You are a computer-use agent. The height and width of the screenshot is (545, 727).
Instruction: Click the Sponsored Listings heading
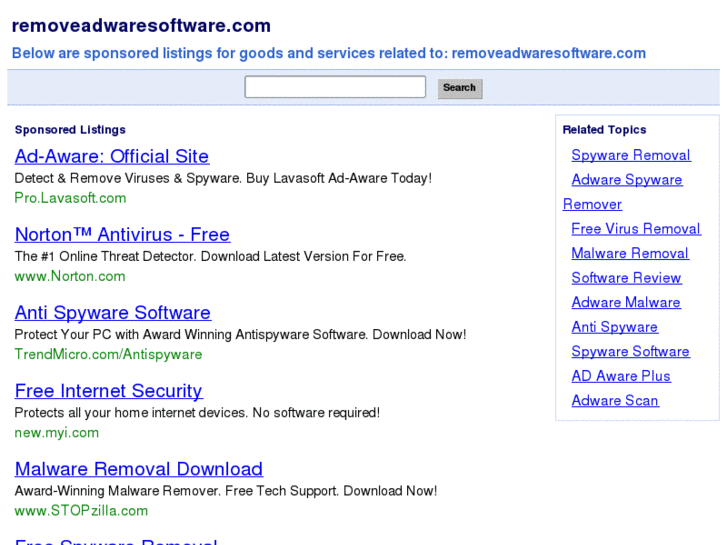(70, 130)
